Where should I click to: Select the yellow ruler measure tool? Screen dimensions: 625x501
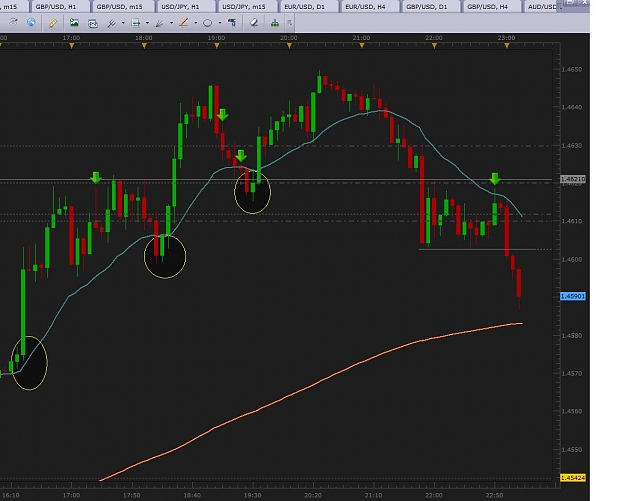[x=53, y=23]
